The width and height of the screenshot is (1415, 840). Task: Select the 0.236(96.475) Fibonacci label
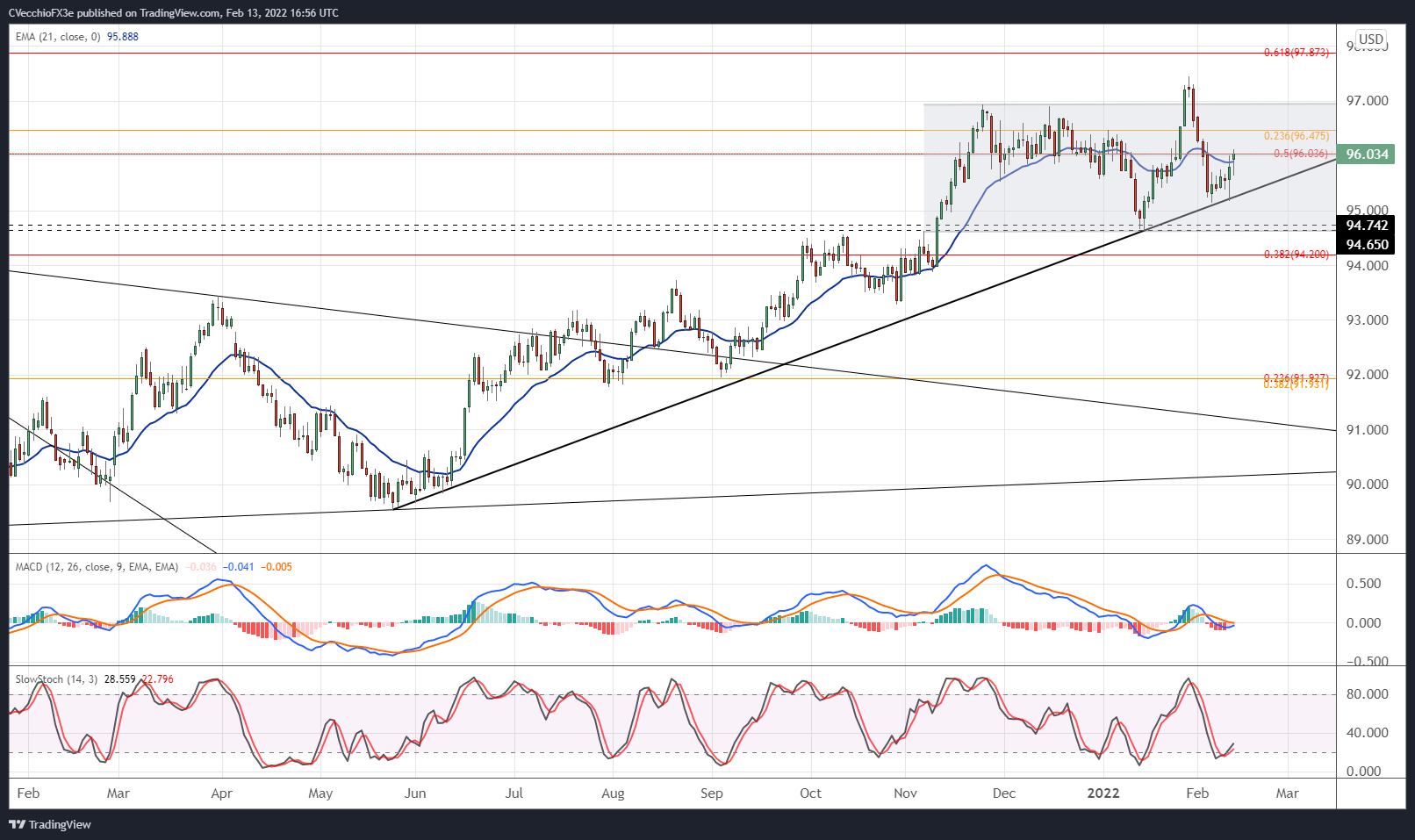click(x=1296, y=136)
